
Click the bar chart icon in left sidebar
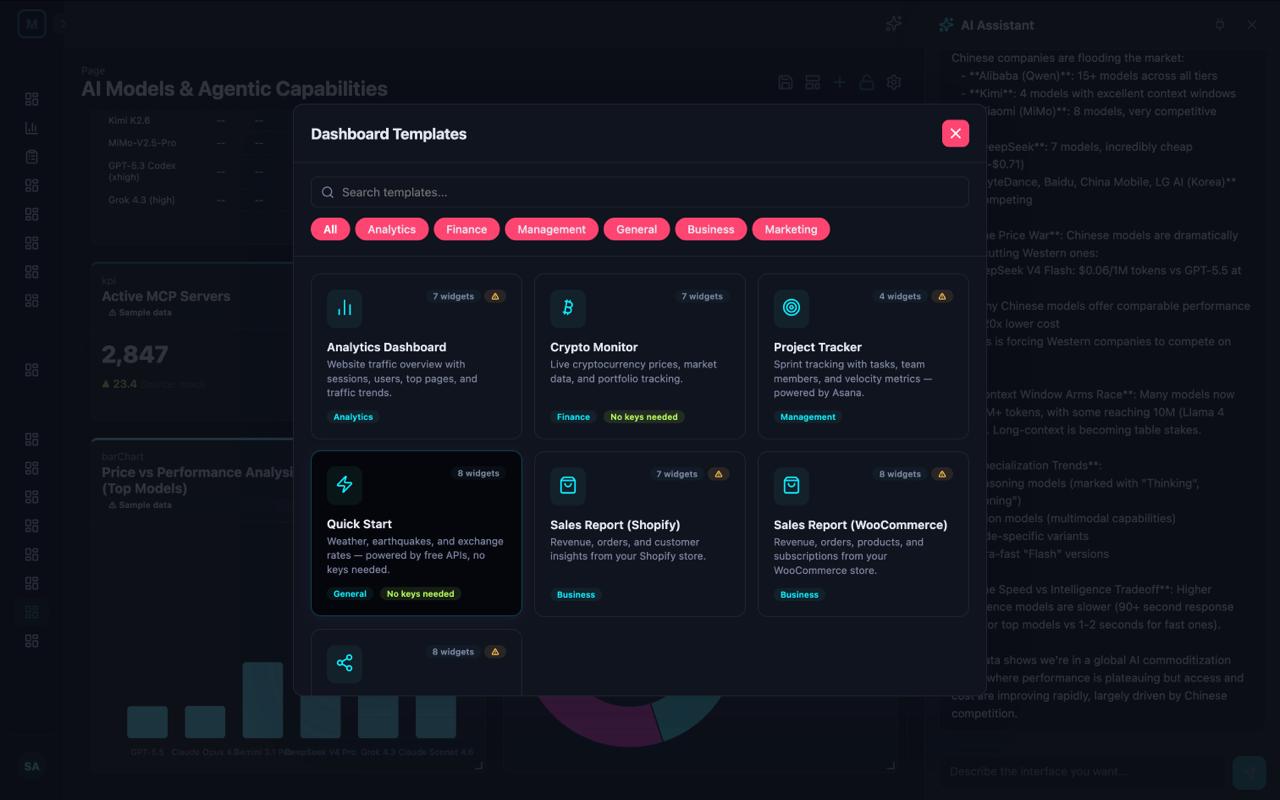pyautogui.click(x=32, y=128)
